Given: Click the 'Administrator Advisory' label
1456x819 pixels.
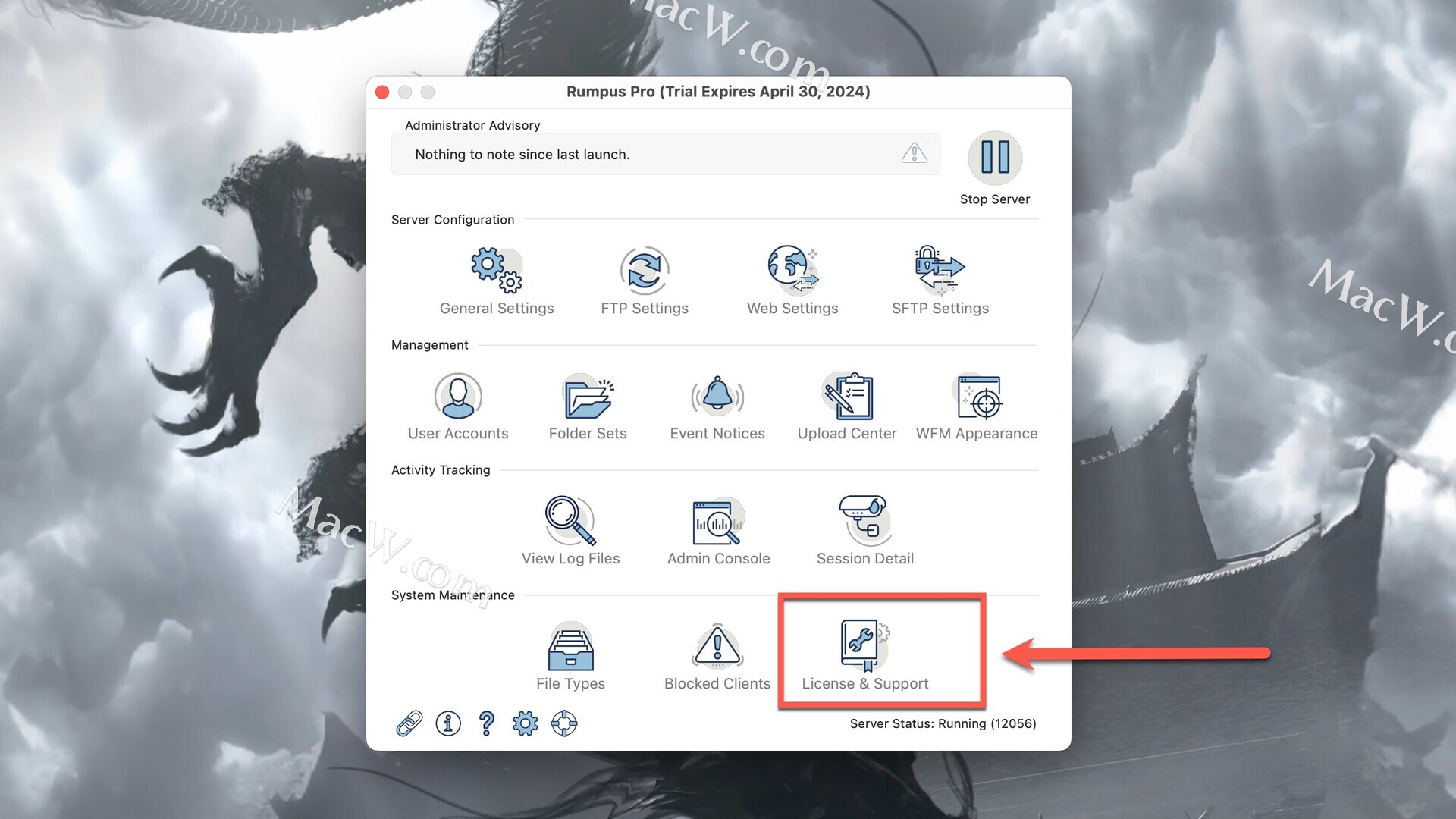Looking at the screenshot, I should [x=472, y=125].
